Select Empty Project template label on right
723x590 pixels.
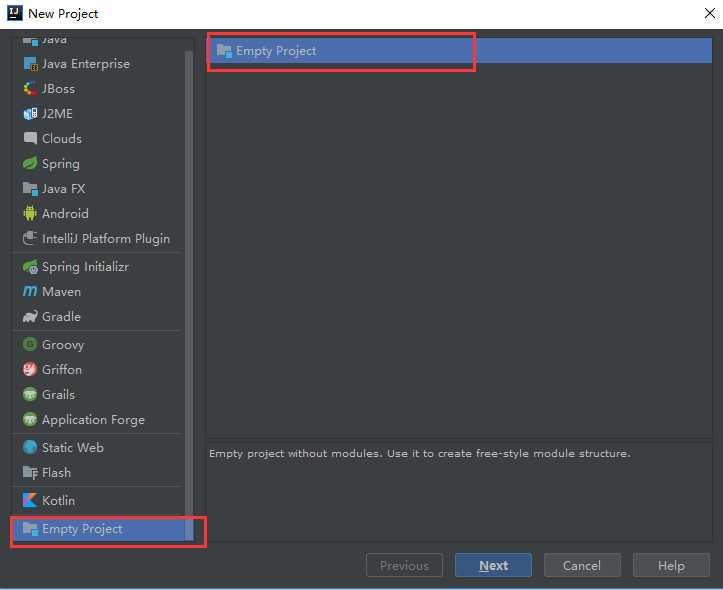pyautogui.click(x=276, y=51)
